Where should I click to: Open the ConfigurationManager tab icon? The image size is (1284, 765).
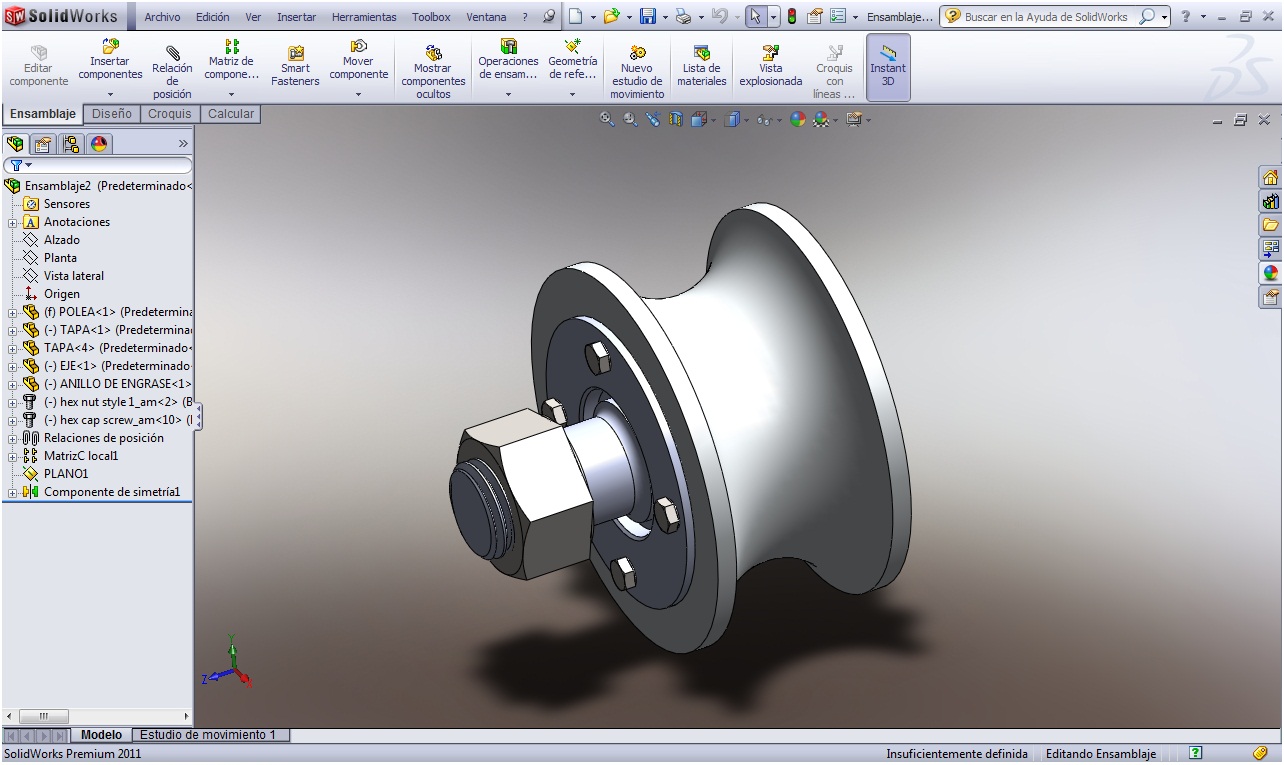point(71,143)
